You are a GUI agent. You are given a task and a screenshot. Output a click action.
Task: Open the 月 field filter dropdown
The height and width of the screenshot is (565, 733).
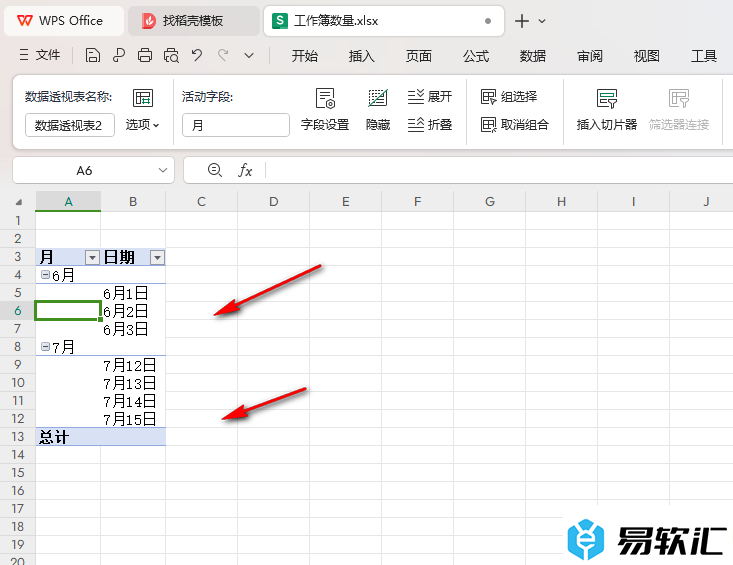[x=92, y=257]
